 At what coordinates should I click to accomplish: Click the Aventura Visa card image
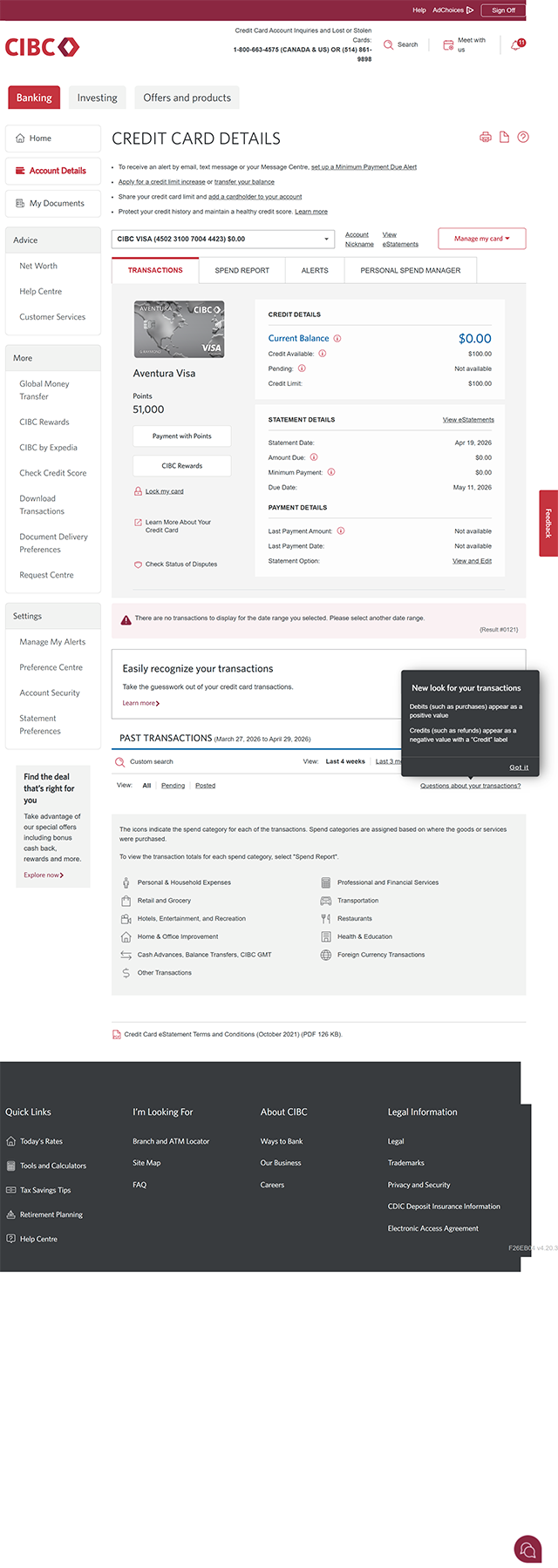pyautogui.click(x=179, y=329)
